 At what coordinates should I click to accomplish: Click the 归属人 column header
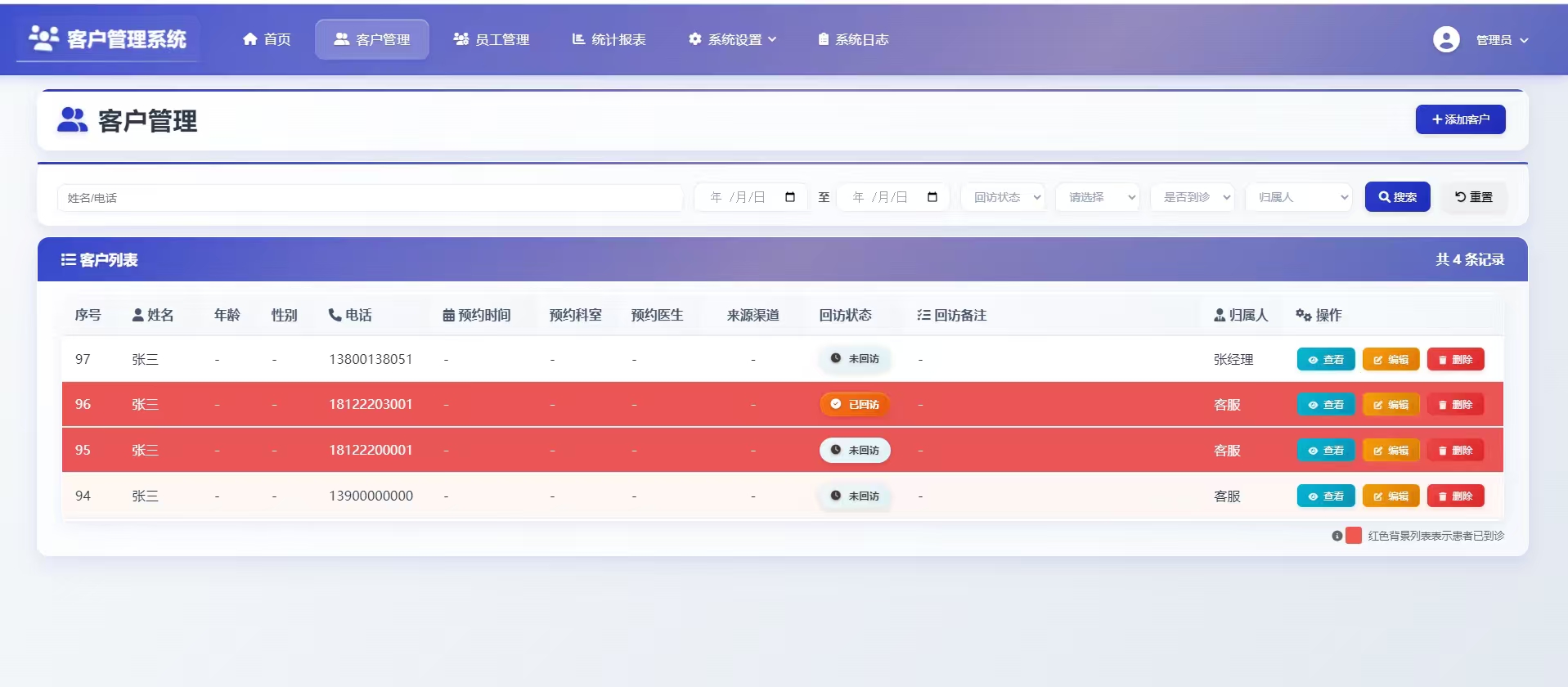point(1241,315)
